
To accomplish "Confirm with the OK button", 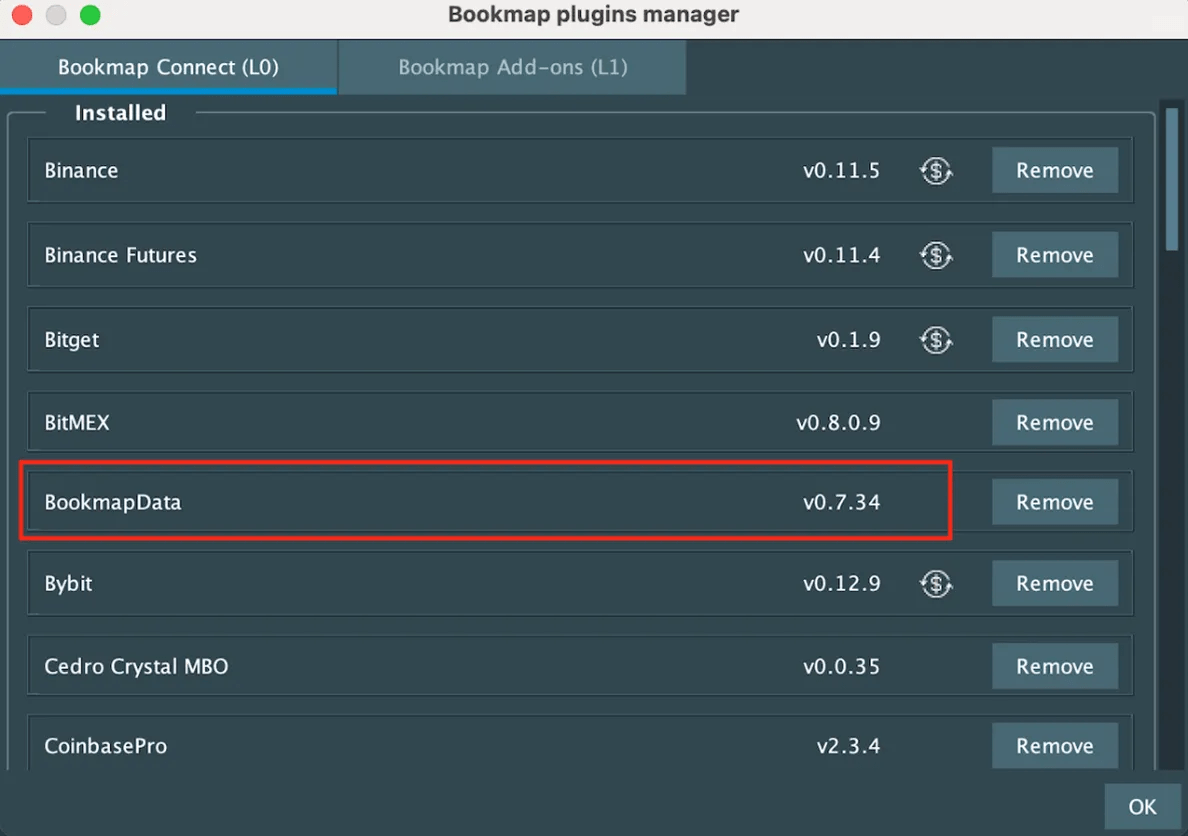I will 1143,806.
